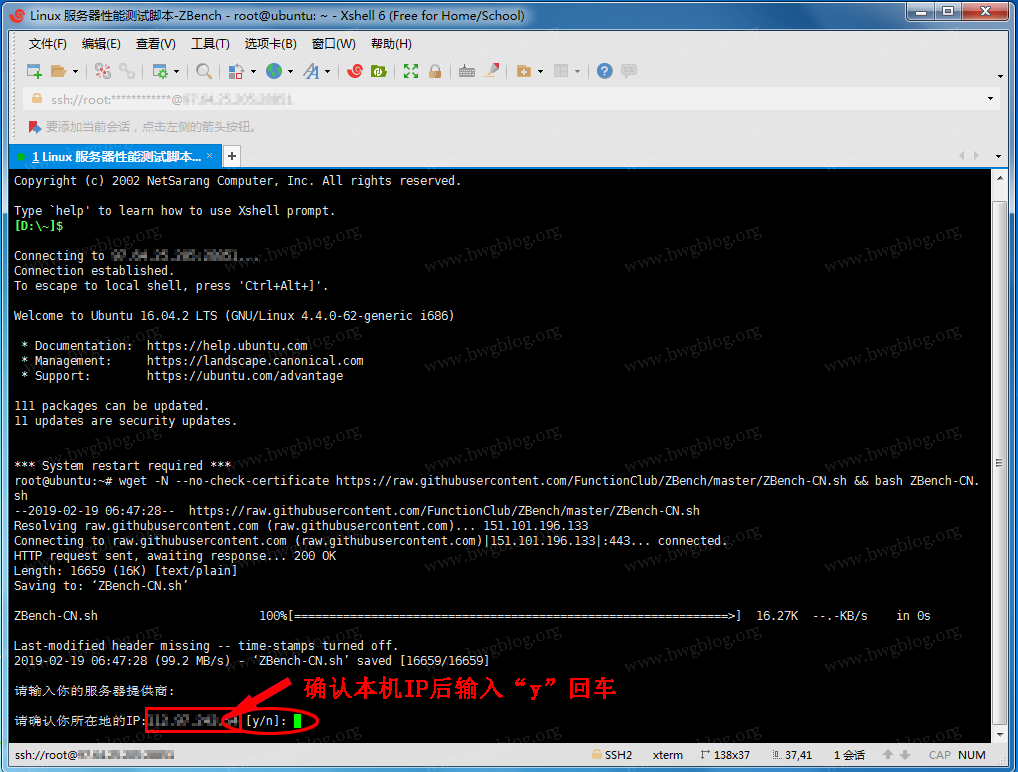The image size is (1018, 772).
Task: Open the 帮助(H) menu
Action: coord(391,44)
